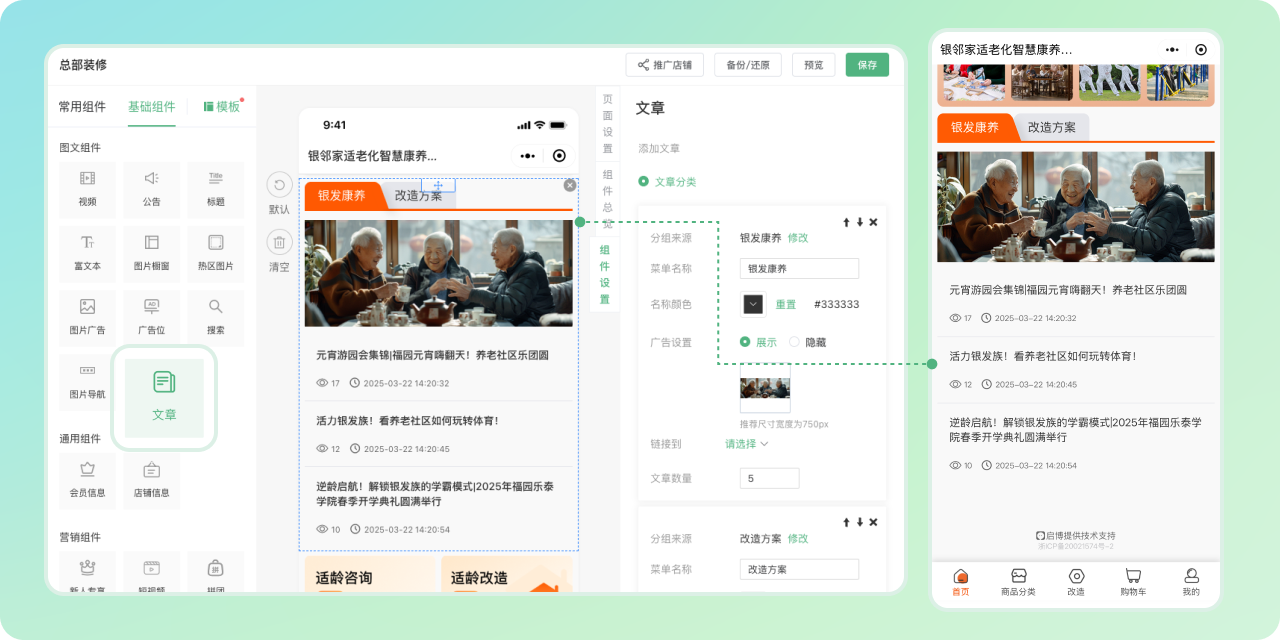The width and height of the screenshot is (1280, 640).
Task: Switch to 常用组件 tab
Action: [82, 107]
